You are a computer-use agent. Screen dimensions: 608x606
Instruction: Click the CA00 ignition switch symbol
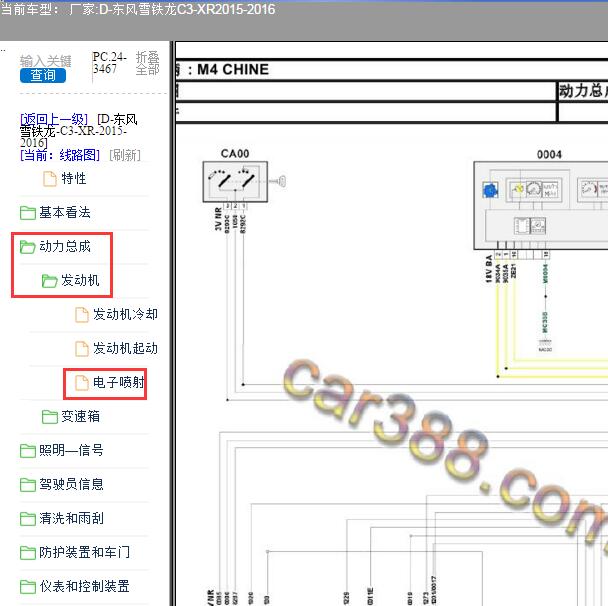coord(235,182)
